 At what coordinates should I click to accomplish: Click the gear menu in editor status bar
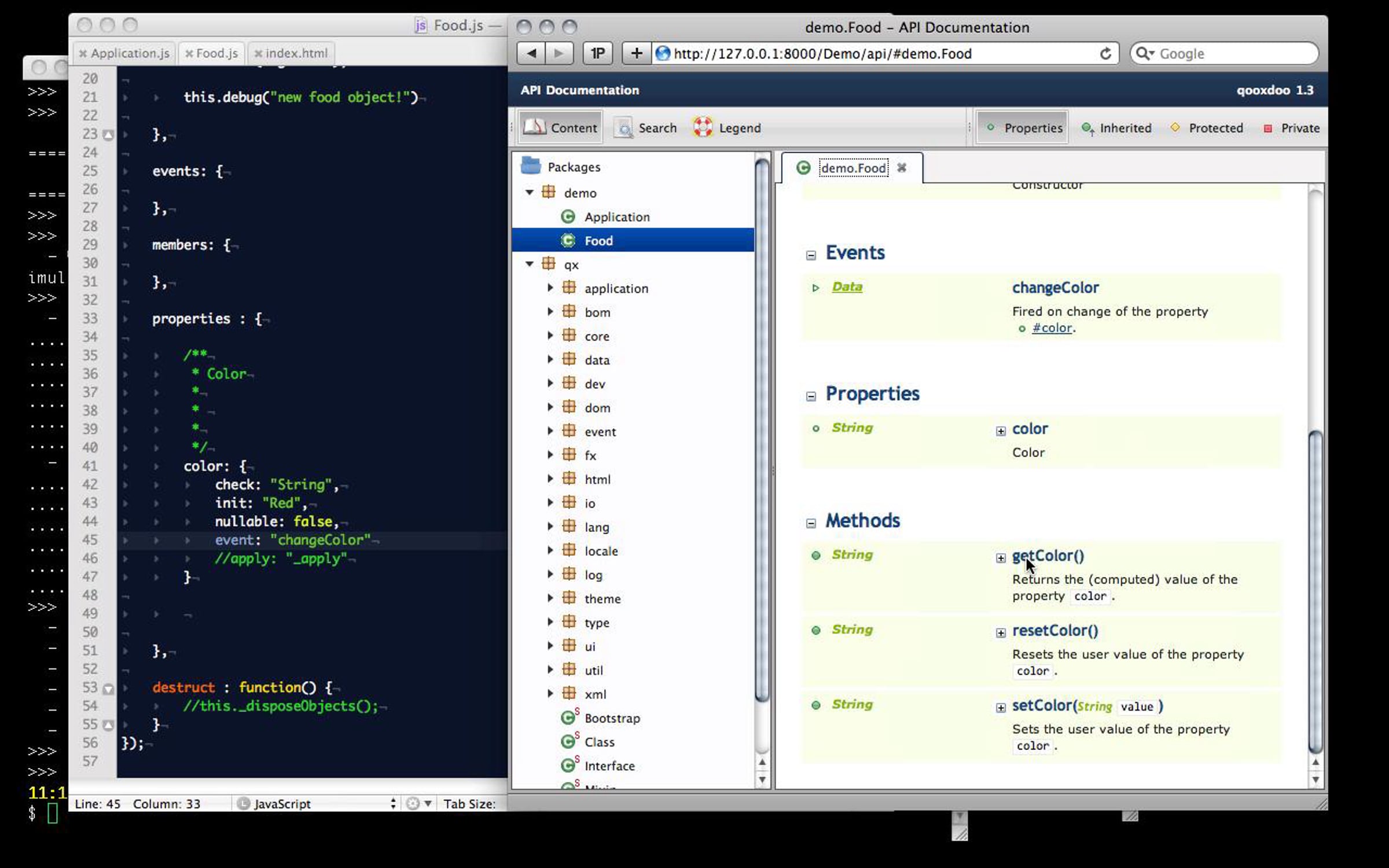point(418,803)
